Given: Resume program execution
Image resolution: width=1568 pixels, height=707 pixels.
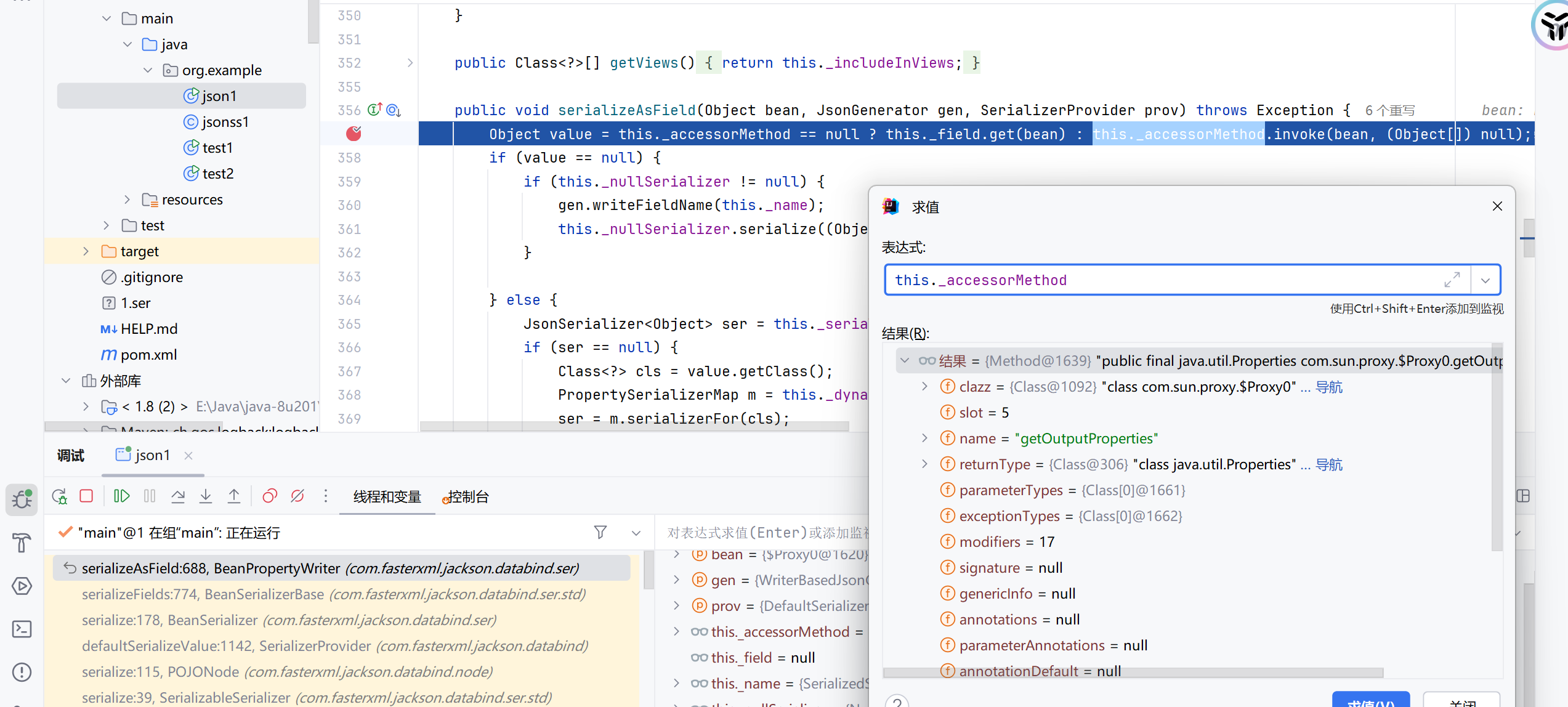Looking at the screenshot, I should [x=121, y=496].
